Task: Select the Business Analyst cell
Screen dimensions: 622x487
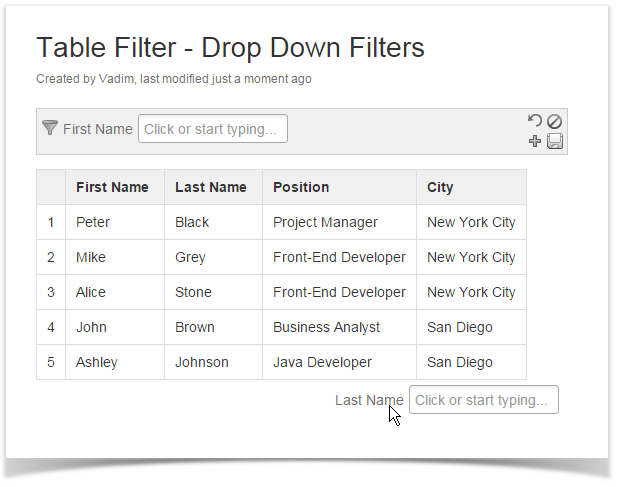Action: (x=326, y=327)
